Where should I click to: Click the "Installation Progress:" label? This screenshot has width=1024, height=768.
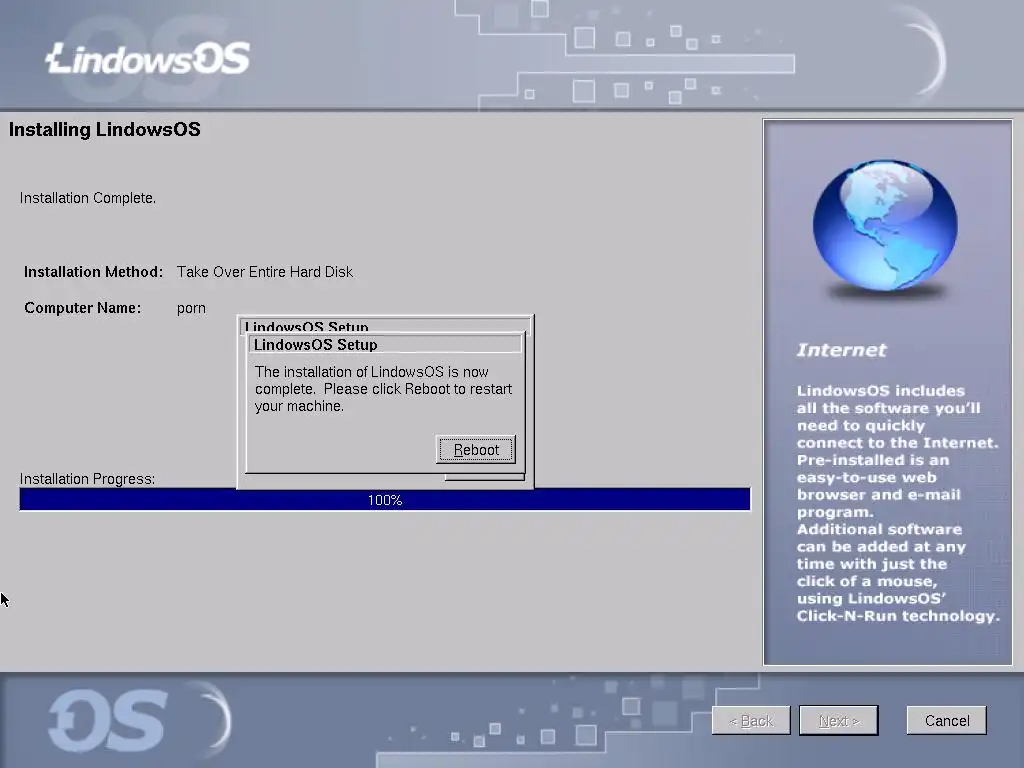(87, 479)
